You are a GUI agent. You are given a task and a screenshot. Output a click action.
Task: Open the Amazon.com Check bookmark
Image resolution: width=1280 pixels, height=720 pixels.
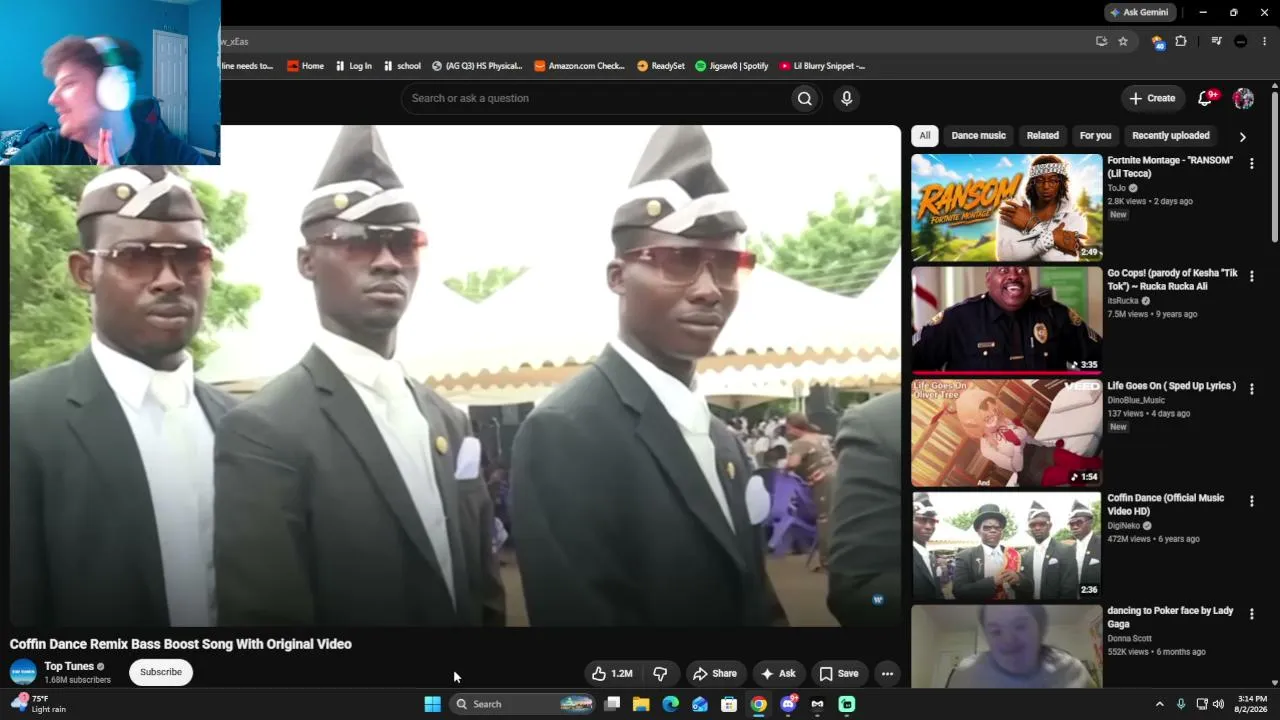579,66
